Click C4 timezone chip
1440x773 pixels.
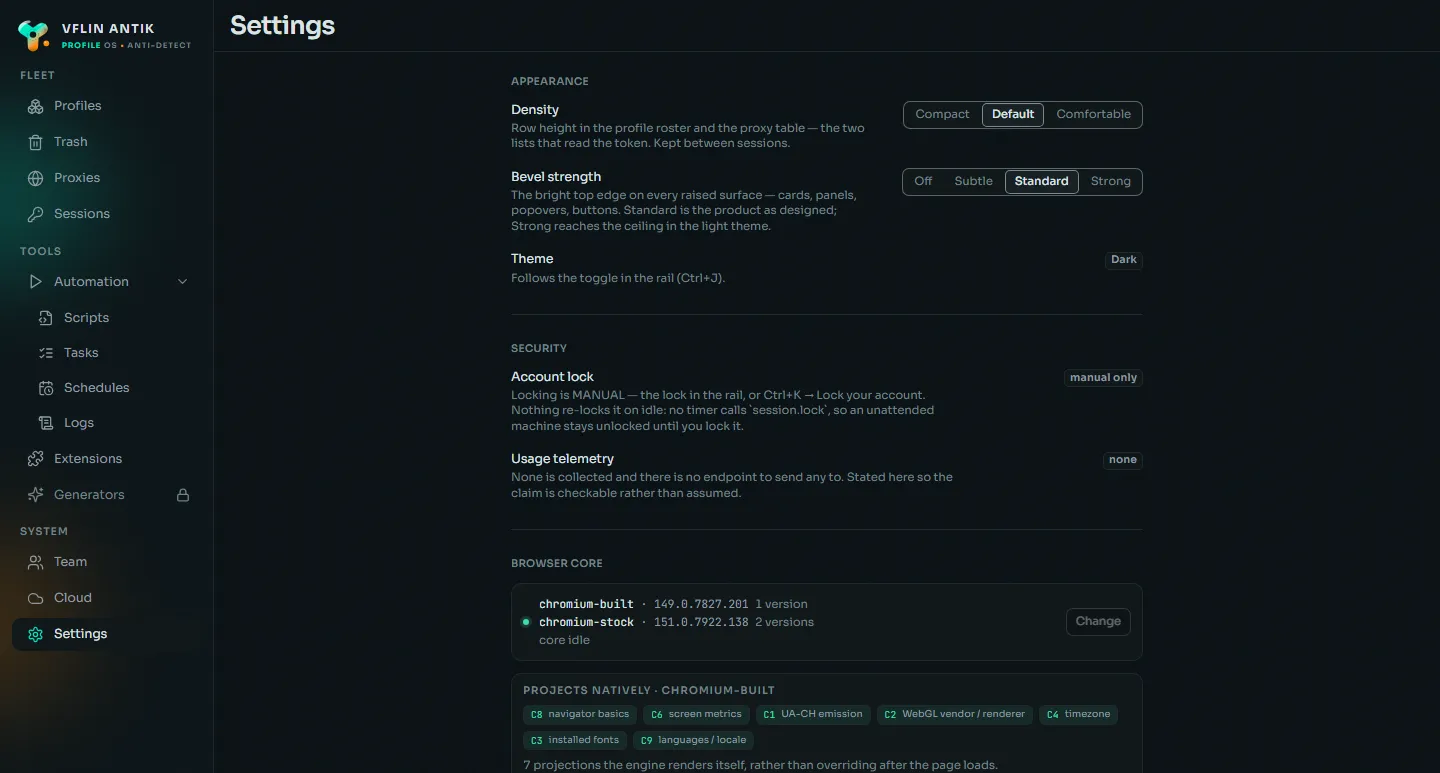click(x=1078, y=714)
